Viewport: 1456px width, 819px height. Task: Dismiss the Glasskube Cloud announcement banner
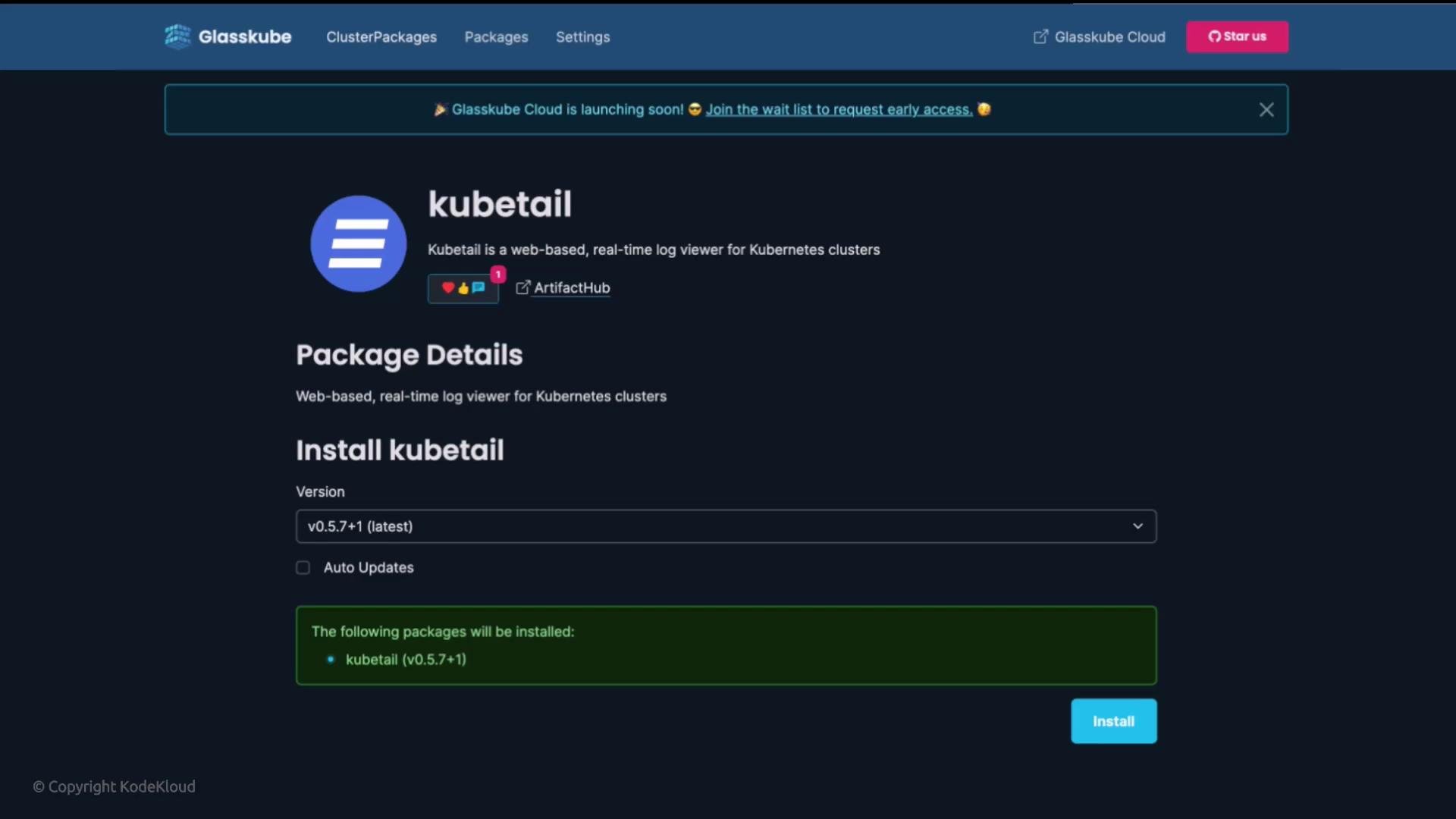[1266, 110]
